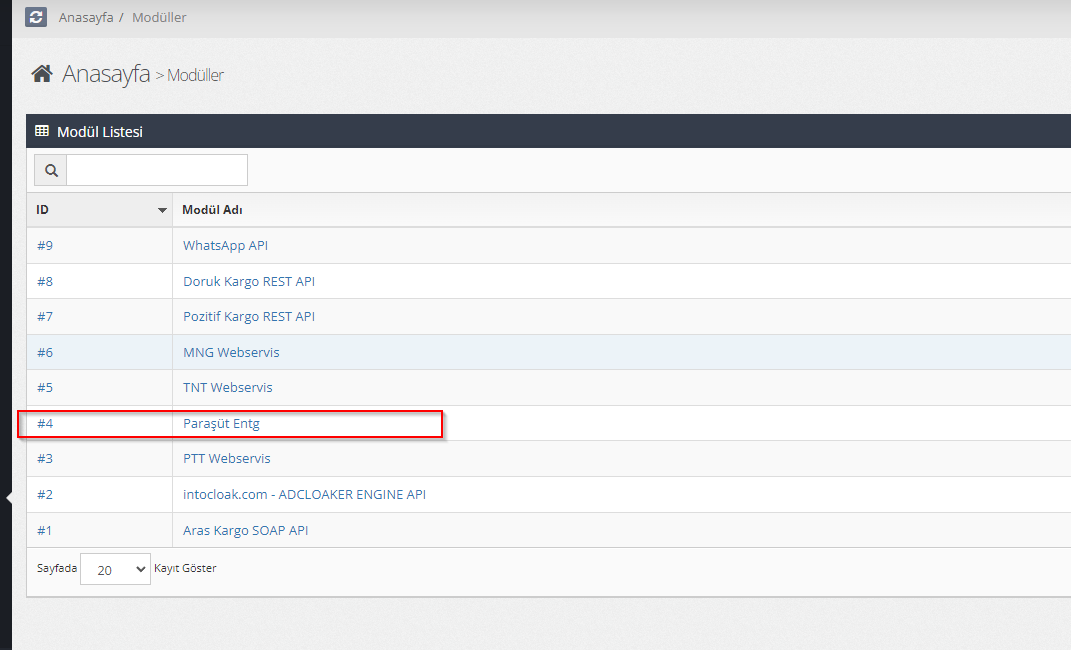The width and height of the screenshot is (1071, 650).
Task: Open the WhatsApp API module
Action: click(x=225, y=245)
